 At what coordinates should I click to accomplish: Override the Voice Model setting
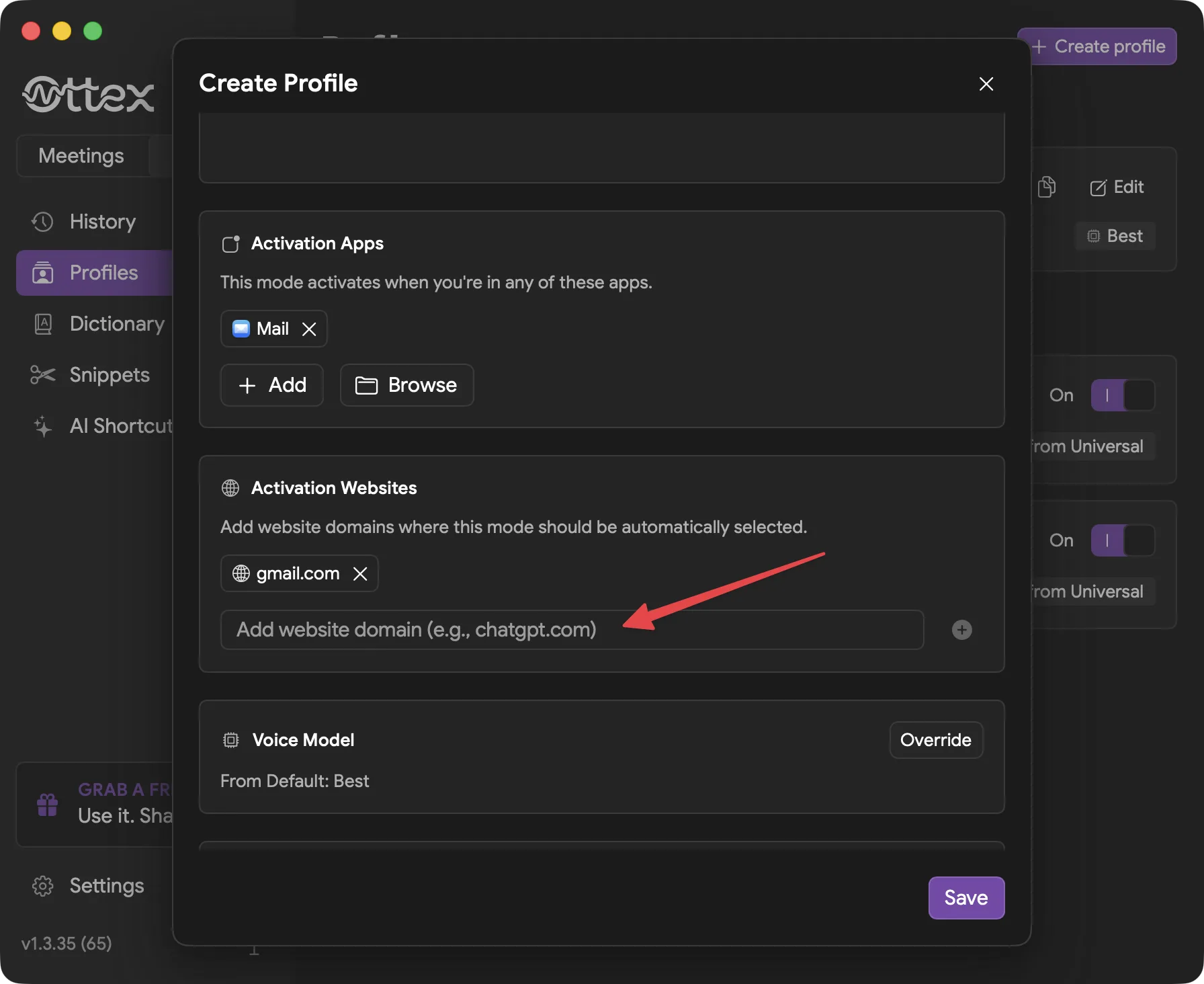936,740
